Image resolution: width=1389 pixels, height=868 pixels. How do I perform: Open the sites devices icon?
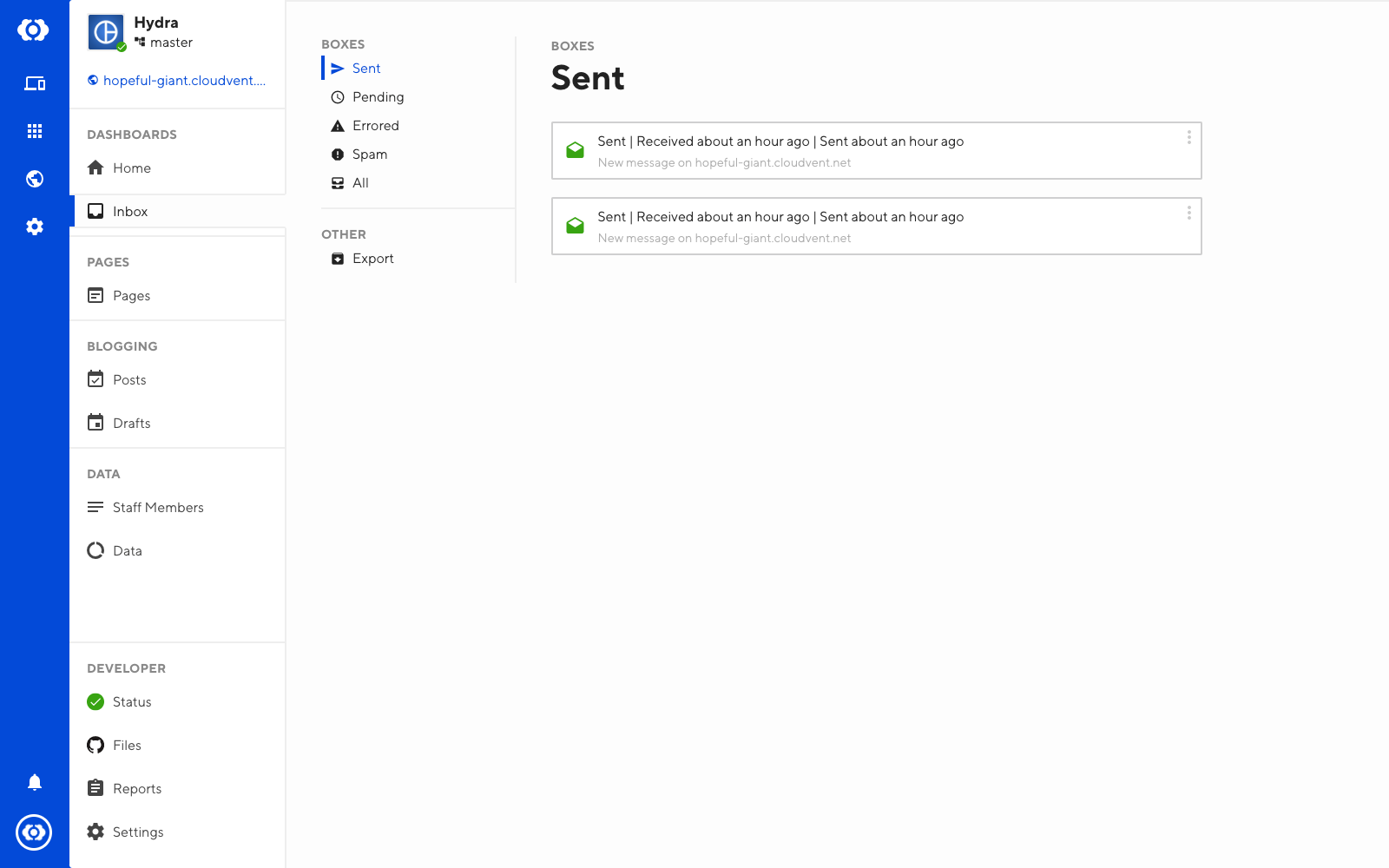(35, 83)
